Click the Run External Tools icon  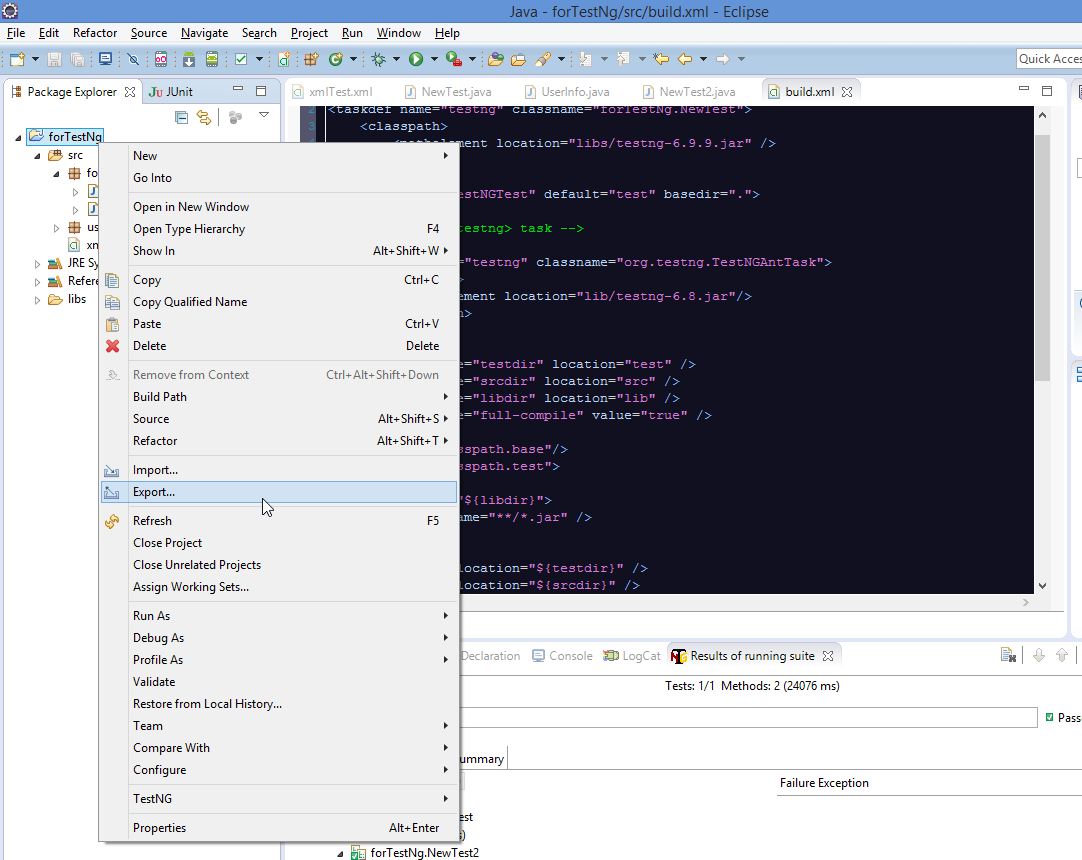click(x=453, y=59)
